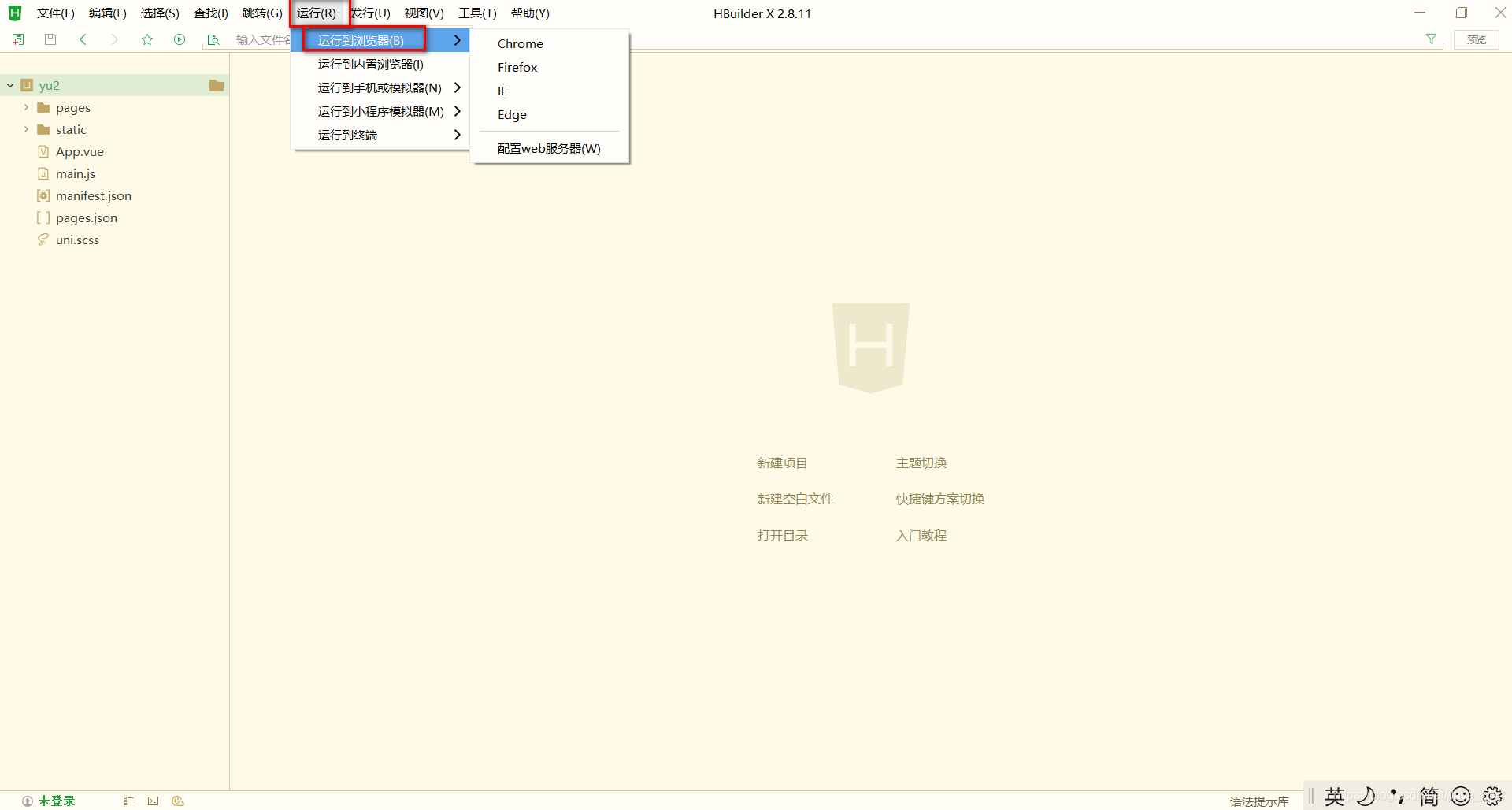Click the 预览 button at top right
1512x810 pixels.
coord(1476,39)
